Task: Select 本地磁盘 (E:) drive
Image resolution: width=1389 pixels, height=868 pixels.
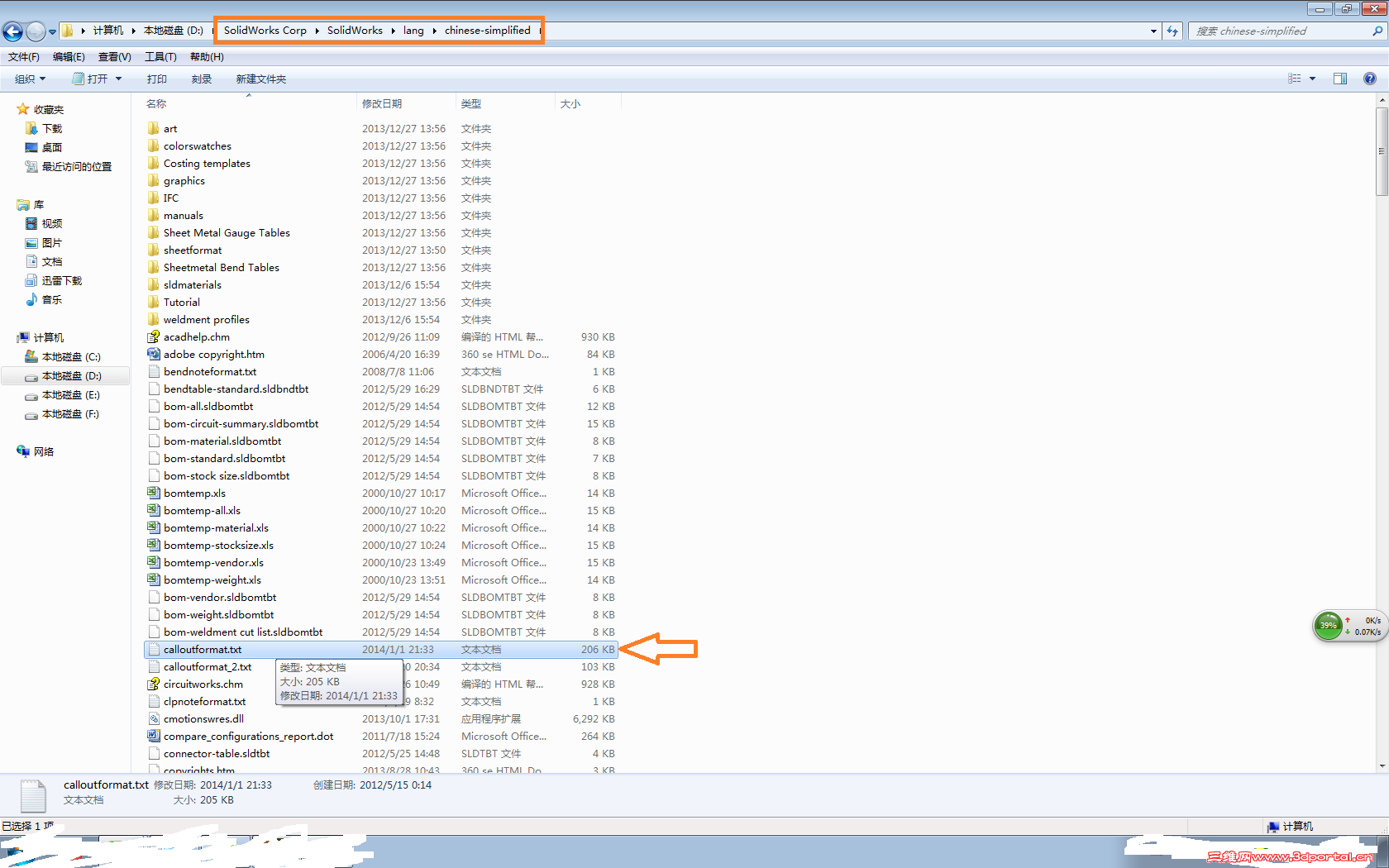Action: coord(71,395)
